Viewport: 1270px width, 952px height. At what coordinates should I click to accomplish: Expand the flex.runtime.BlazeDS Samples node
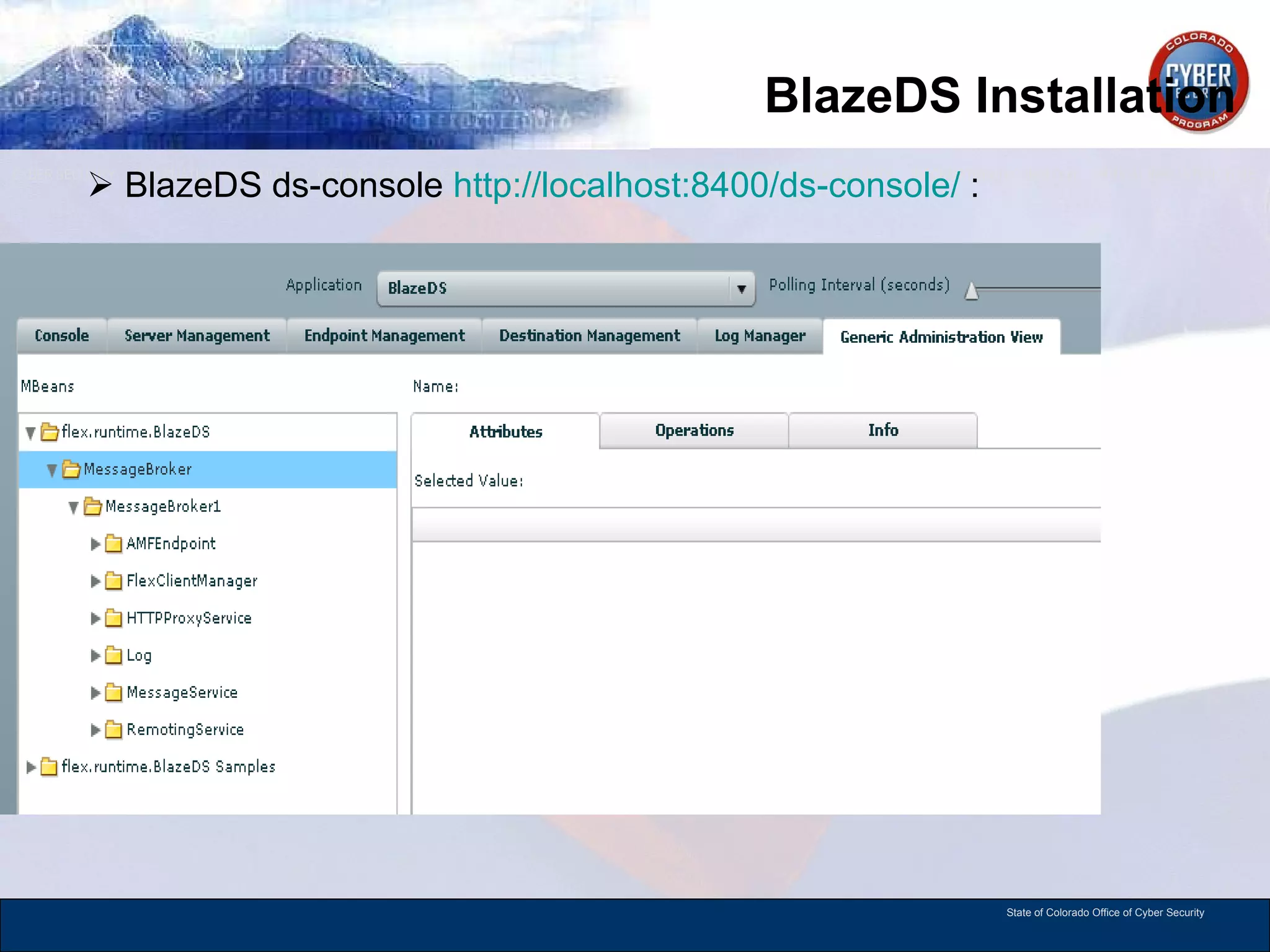click(x=31, y=767)
